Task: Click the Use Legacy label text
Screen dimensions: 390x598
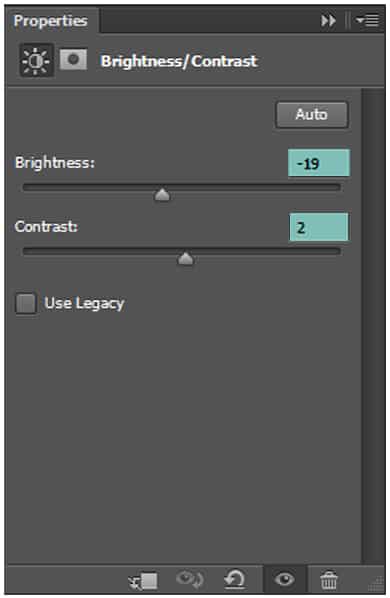Action: point(84,304)
